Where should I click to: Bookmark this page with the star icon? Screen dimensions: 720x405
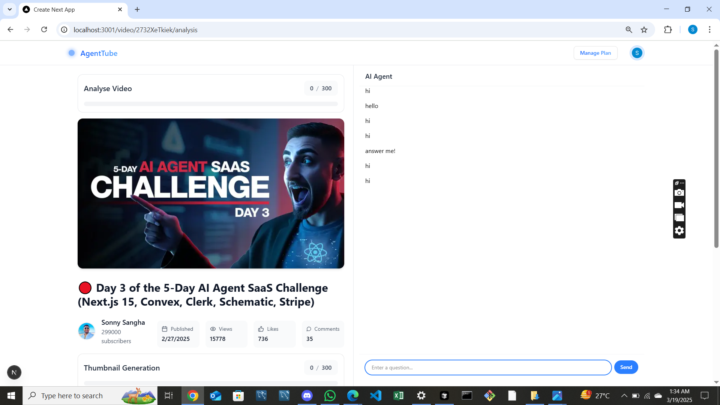[x=644, y=30]
